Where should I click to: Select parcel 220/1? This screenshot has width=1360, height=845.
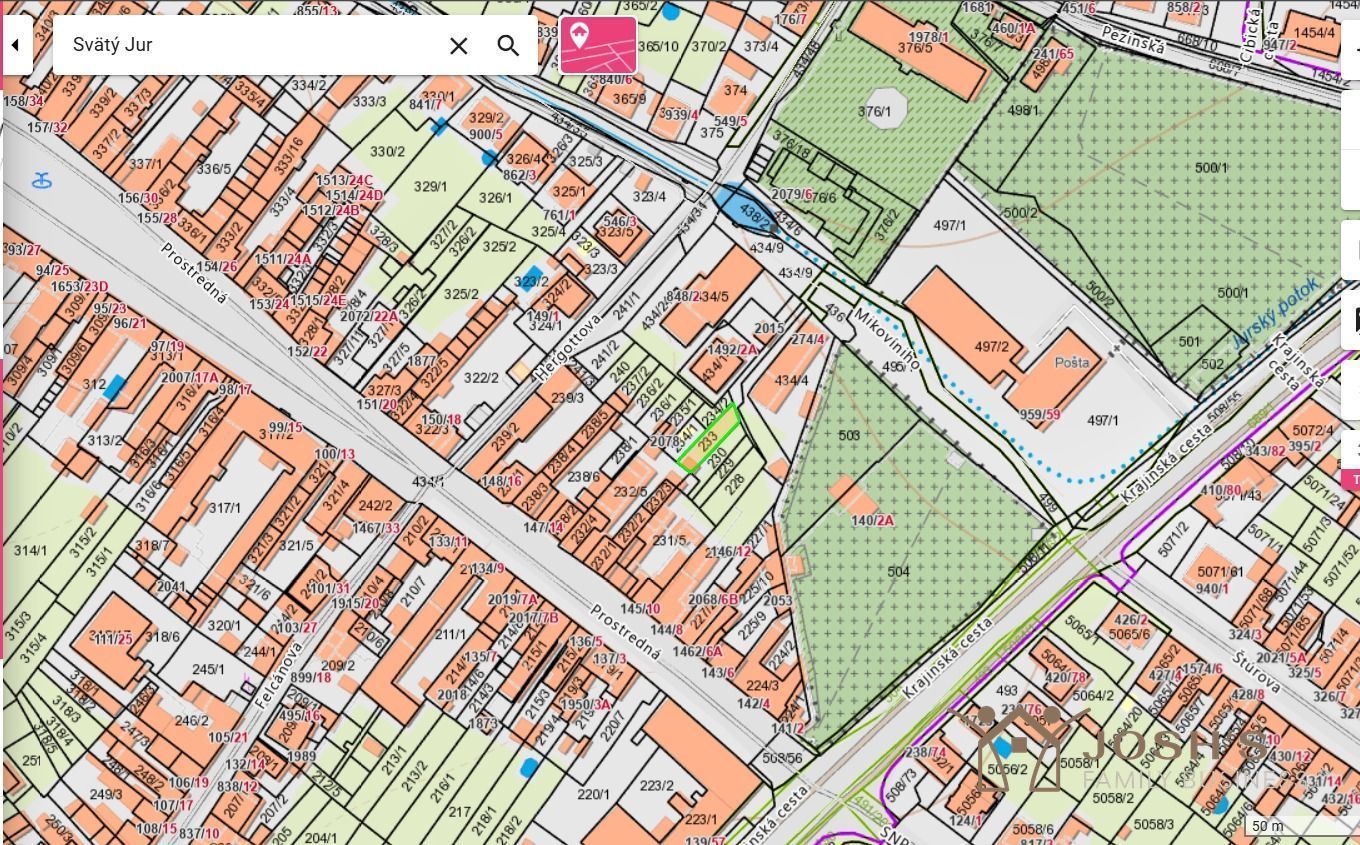[592, 794]
